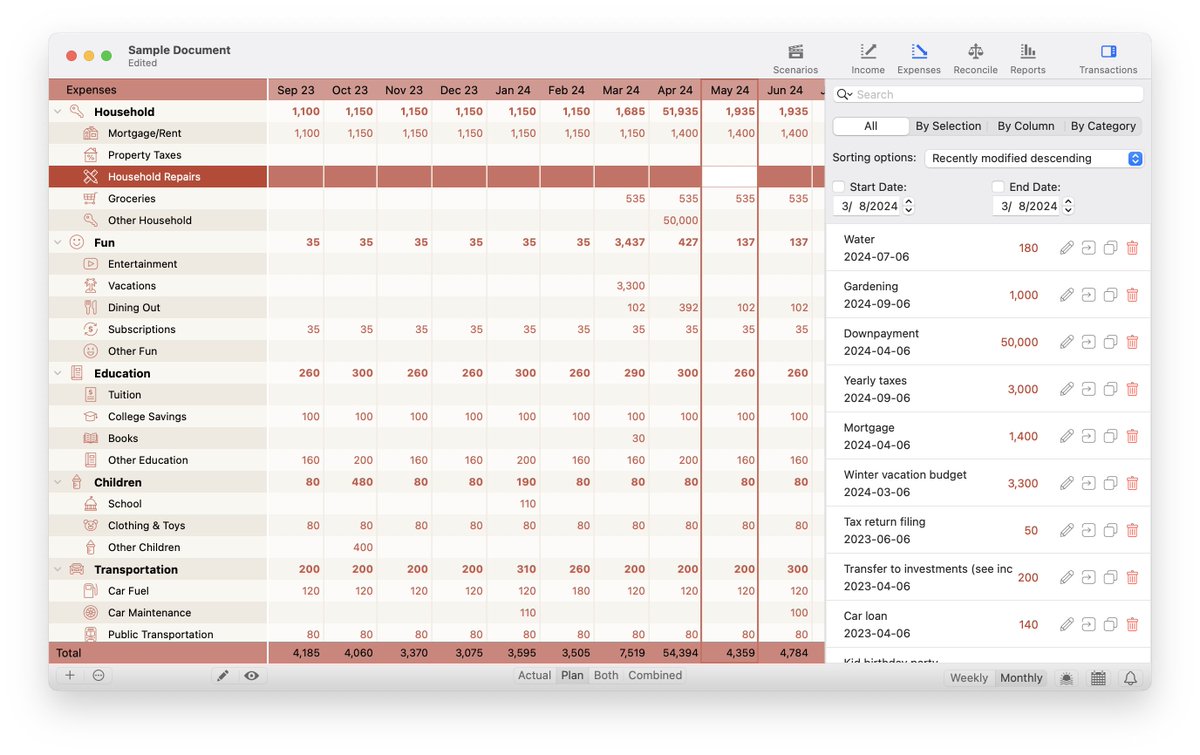Click inside the search field
Screen dimensions: 1200x755
tap(990, 93)
